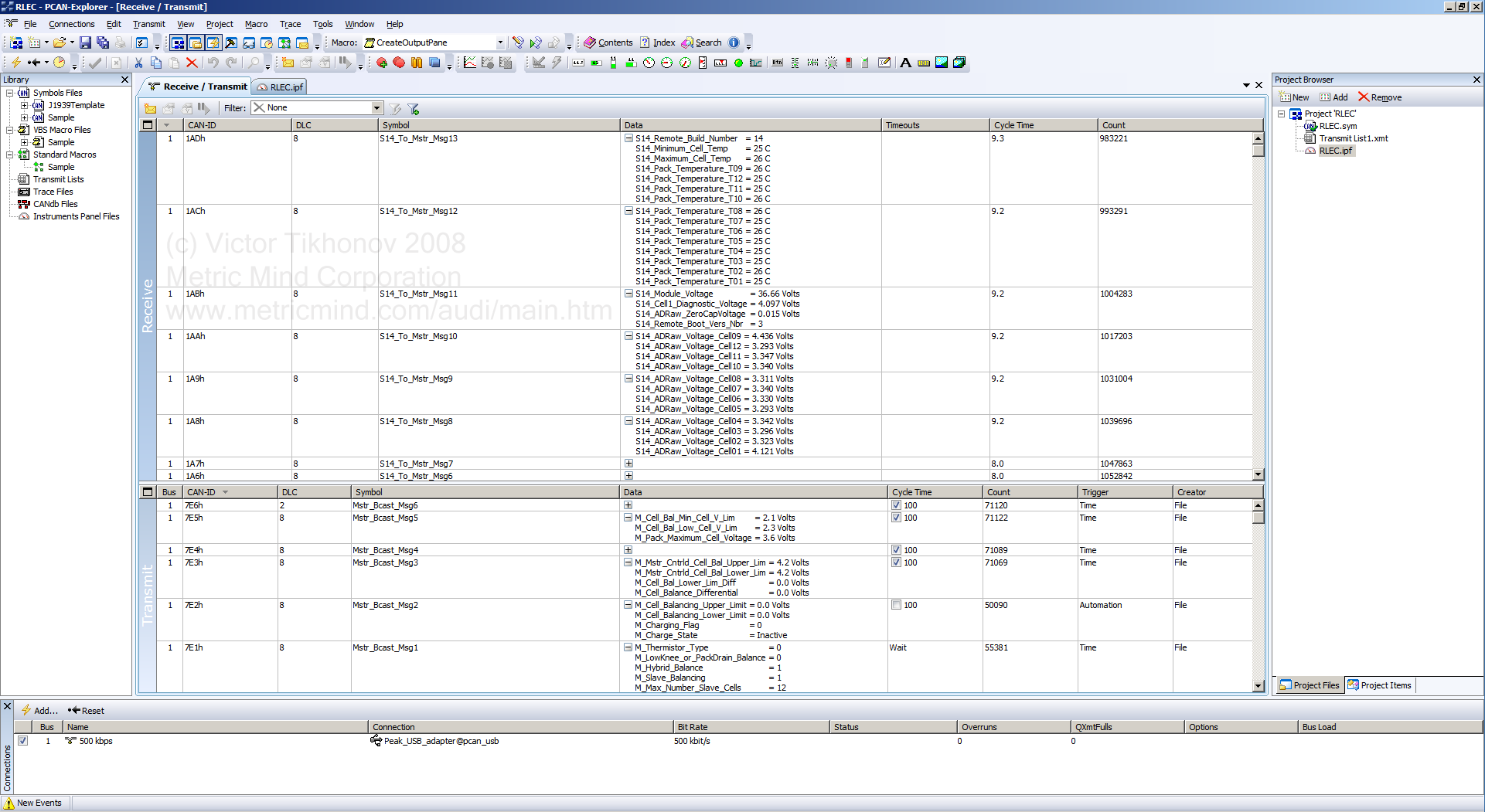The image size is (1485, 812).
Task: Click the filter funnel icon in Receive pane
Action: point(414,108)
